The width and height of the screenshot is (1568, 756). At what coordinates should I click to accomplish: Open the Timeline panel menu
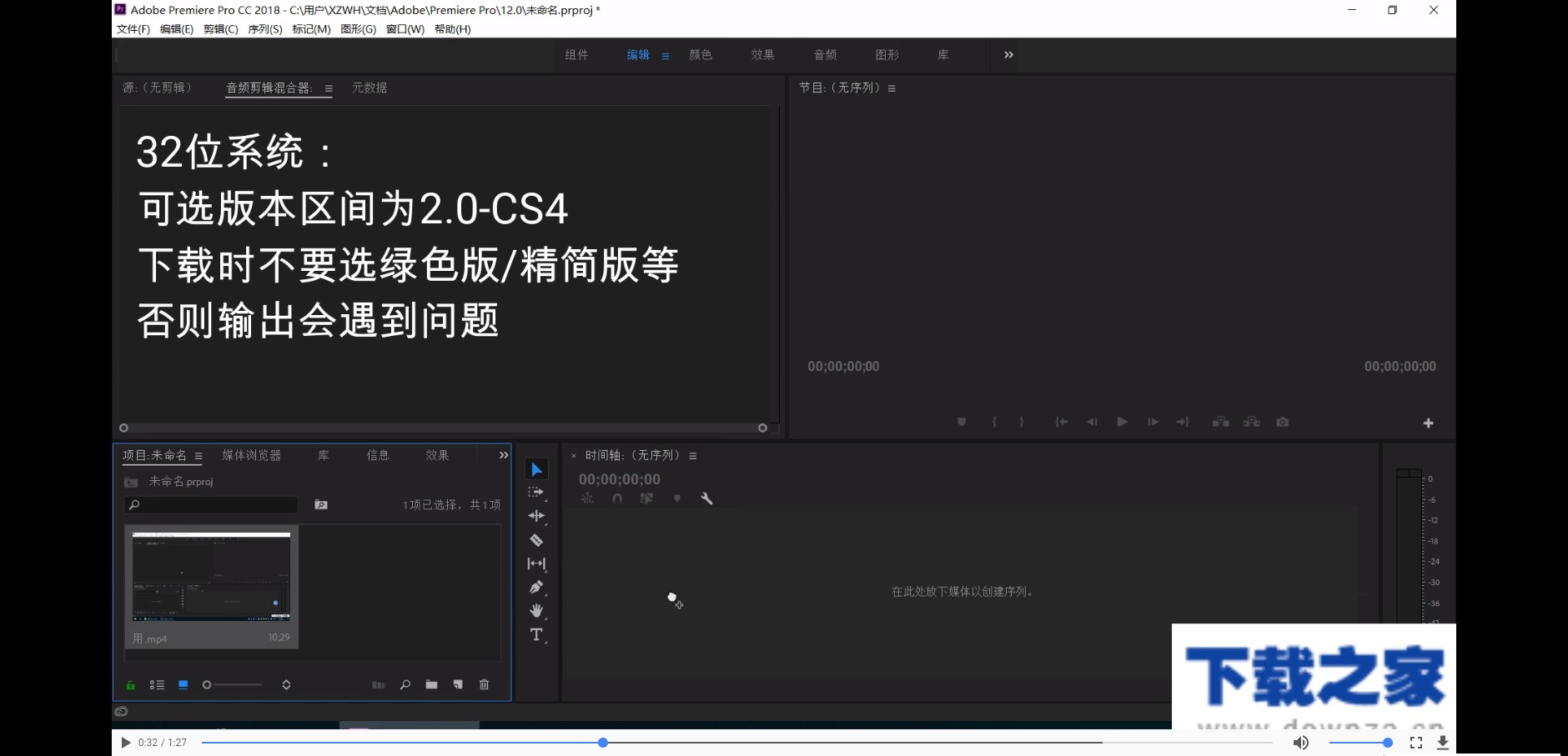pos(694,456)
